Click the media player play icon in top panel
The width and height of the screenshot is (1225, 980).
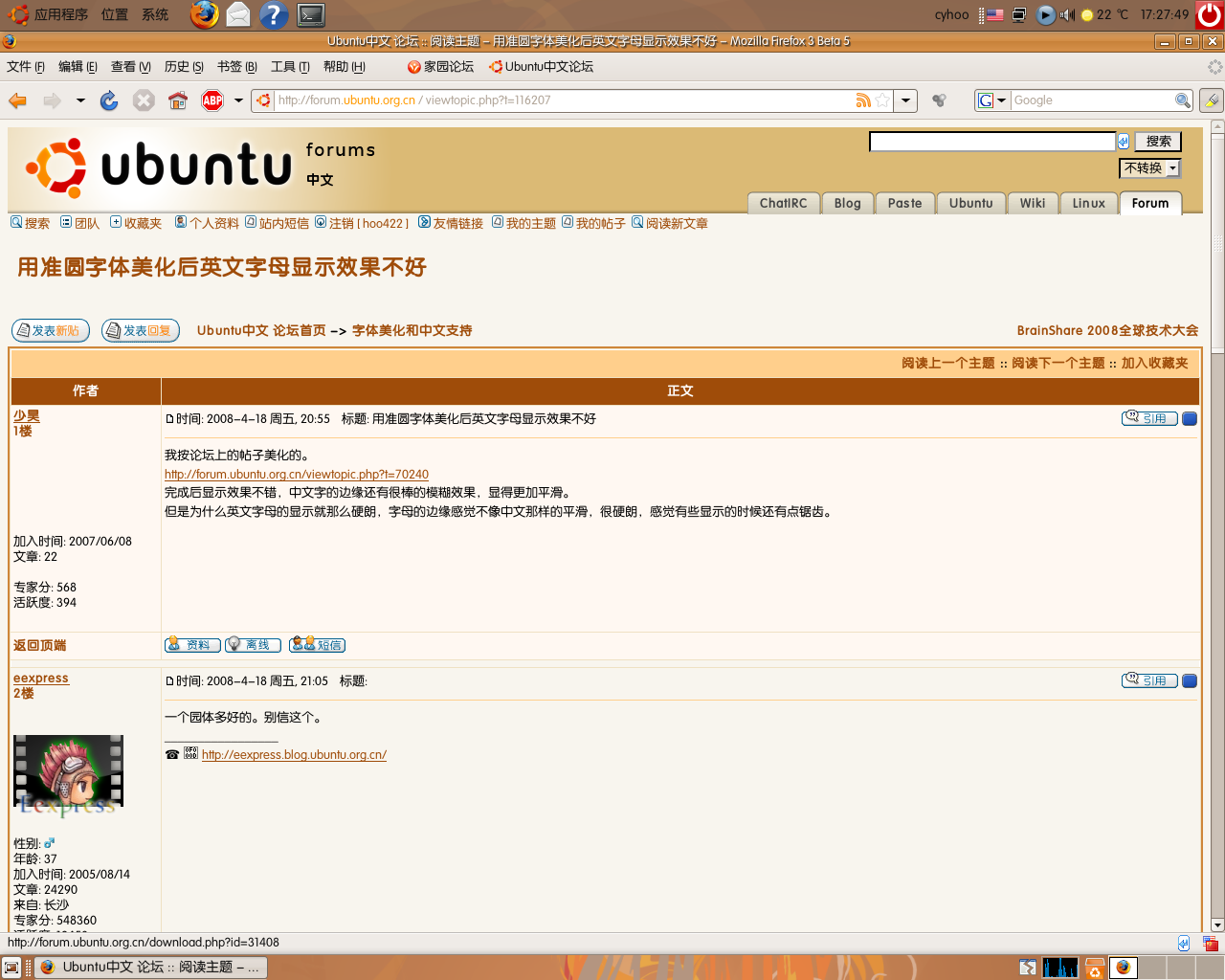click(x=1046, y=14)
